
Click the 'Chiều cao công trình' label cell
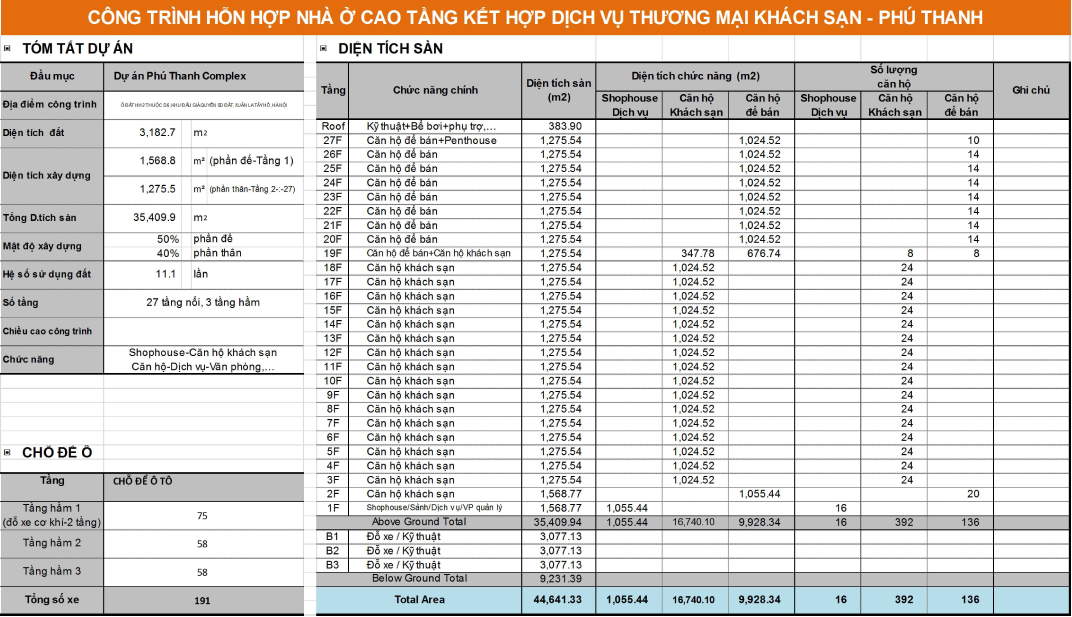pos(52,331)
